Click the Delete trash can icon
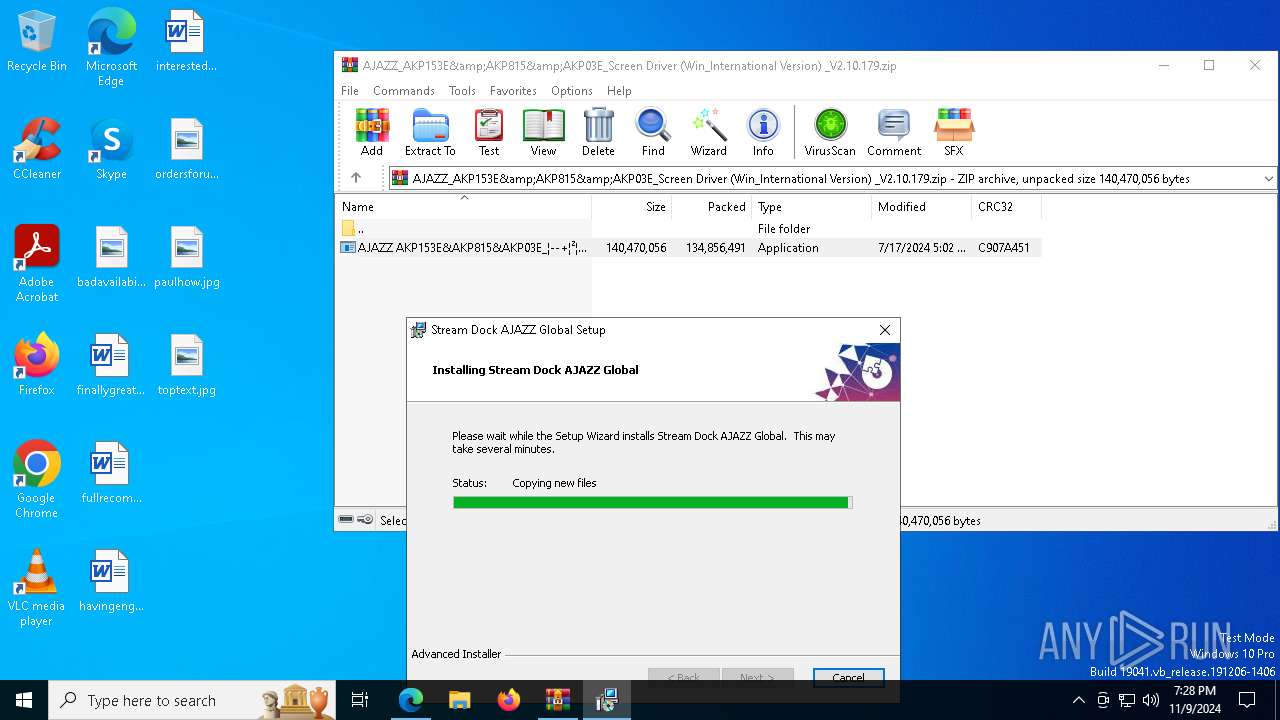1280x720 pixels. click(598, 132)
